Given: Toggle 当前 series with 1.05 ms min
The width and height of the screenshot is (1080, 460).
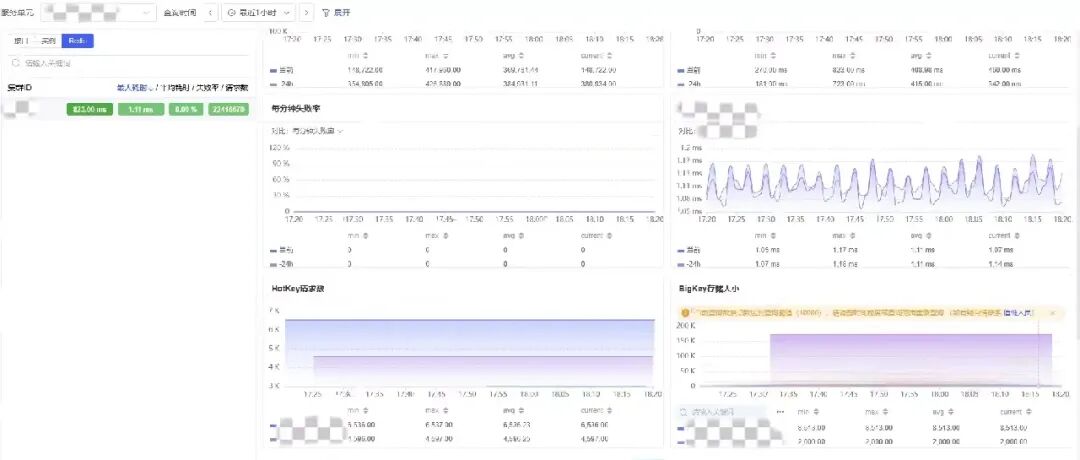Looking at the screenshot, I should [x=688, y=250].
